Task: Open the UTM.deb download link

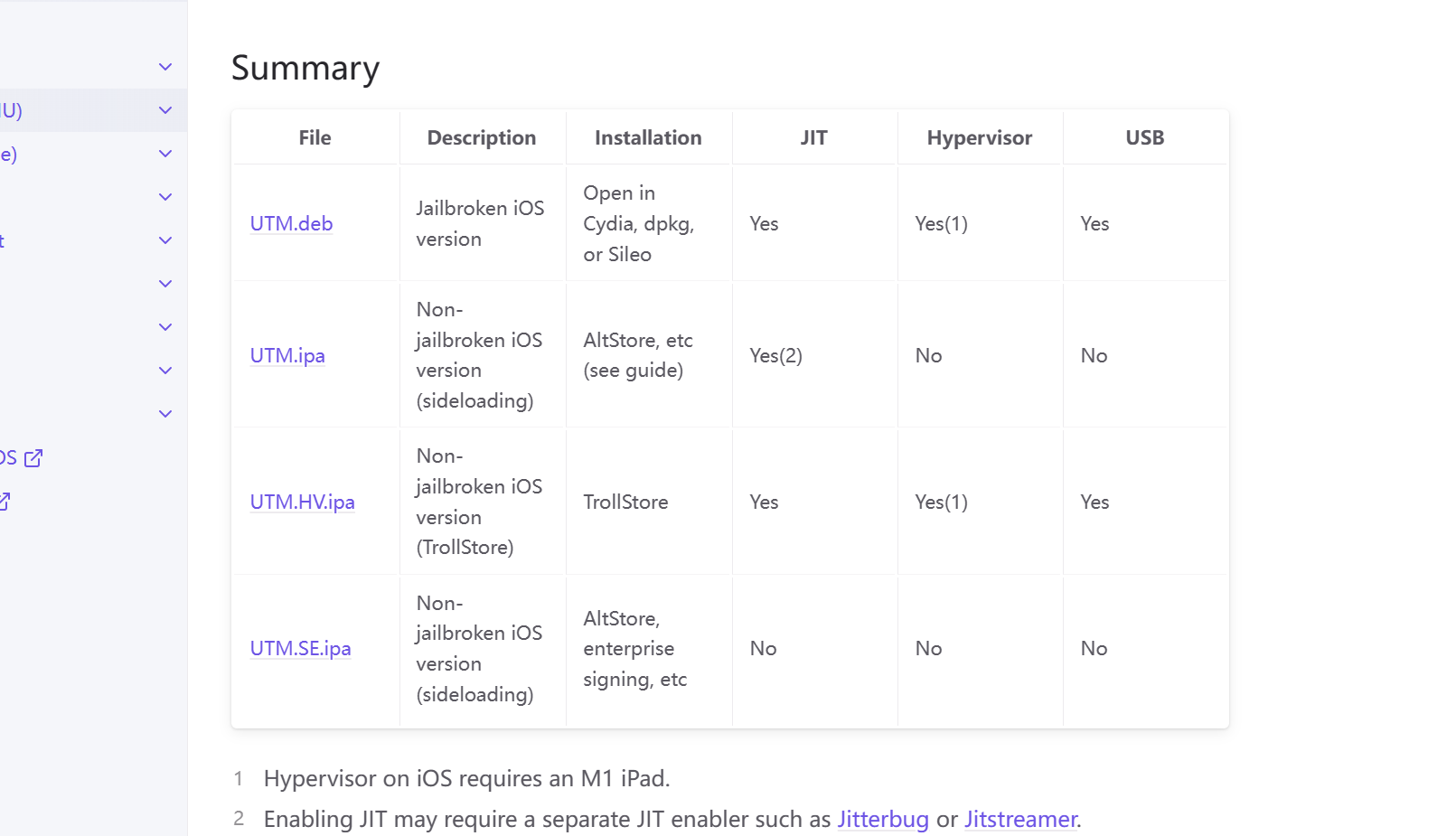Action: [291, 223]
